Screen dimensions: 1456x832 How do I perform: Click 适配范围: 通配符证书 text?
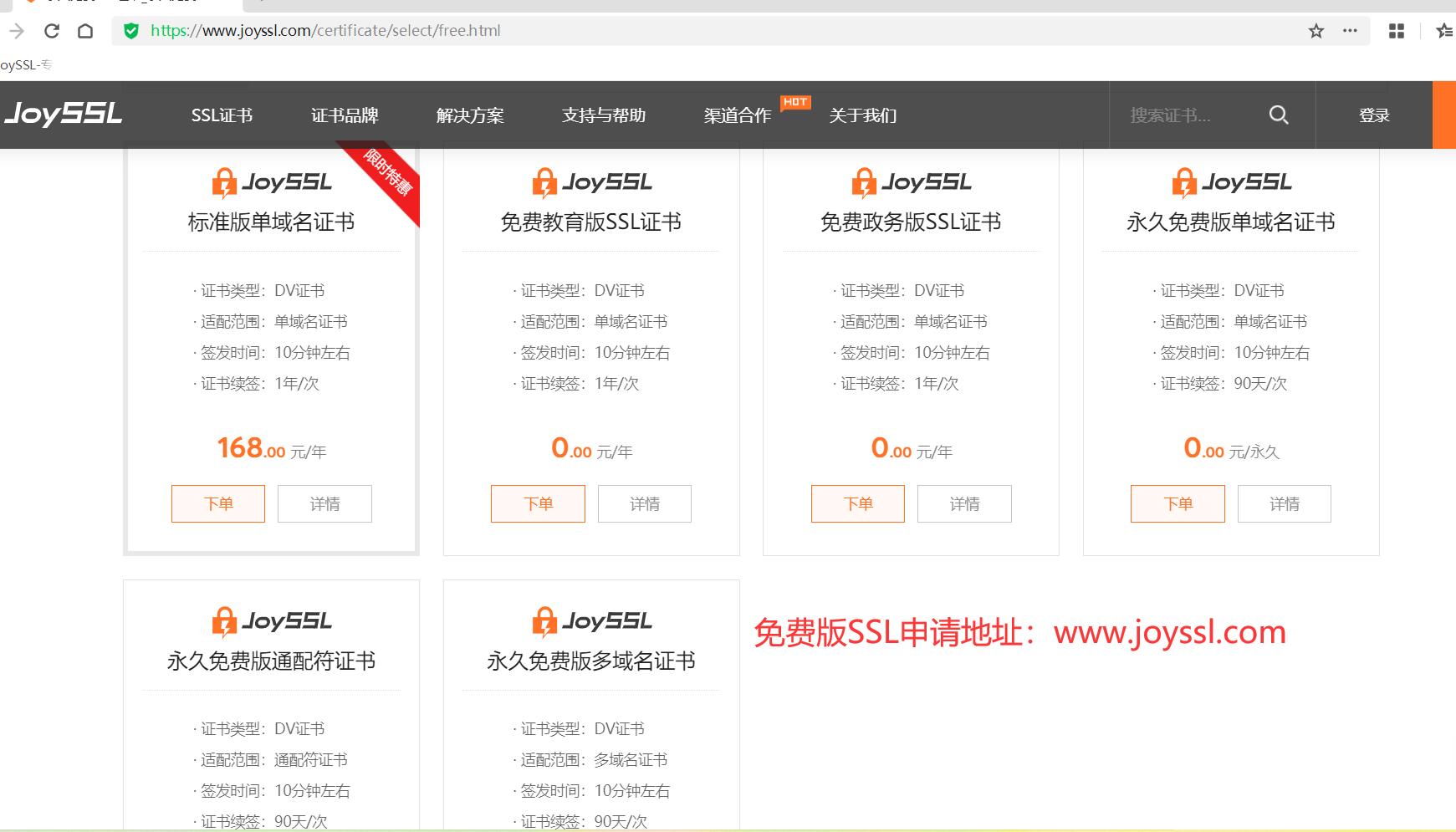click(x=273, y=760)
